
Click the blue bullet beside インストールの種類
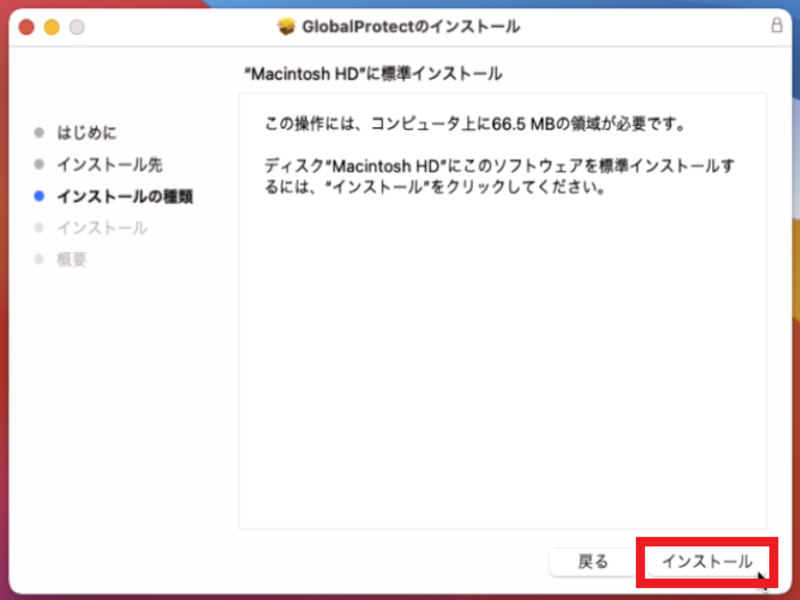coord(39,196)
